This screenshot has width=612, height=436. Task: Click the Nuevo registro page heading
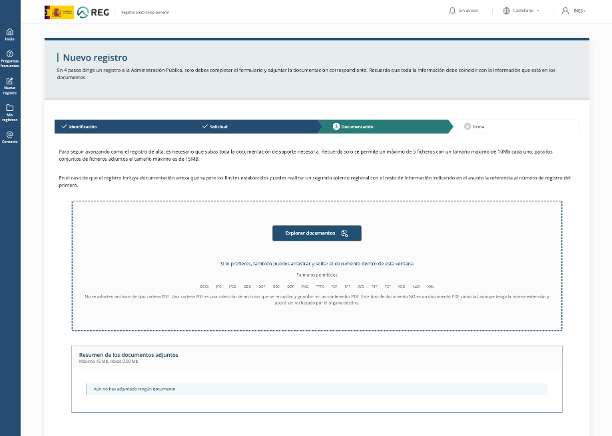(x=95, y=58)
